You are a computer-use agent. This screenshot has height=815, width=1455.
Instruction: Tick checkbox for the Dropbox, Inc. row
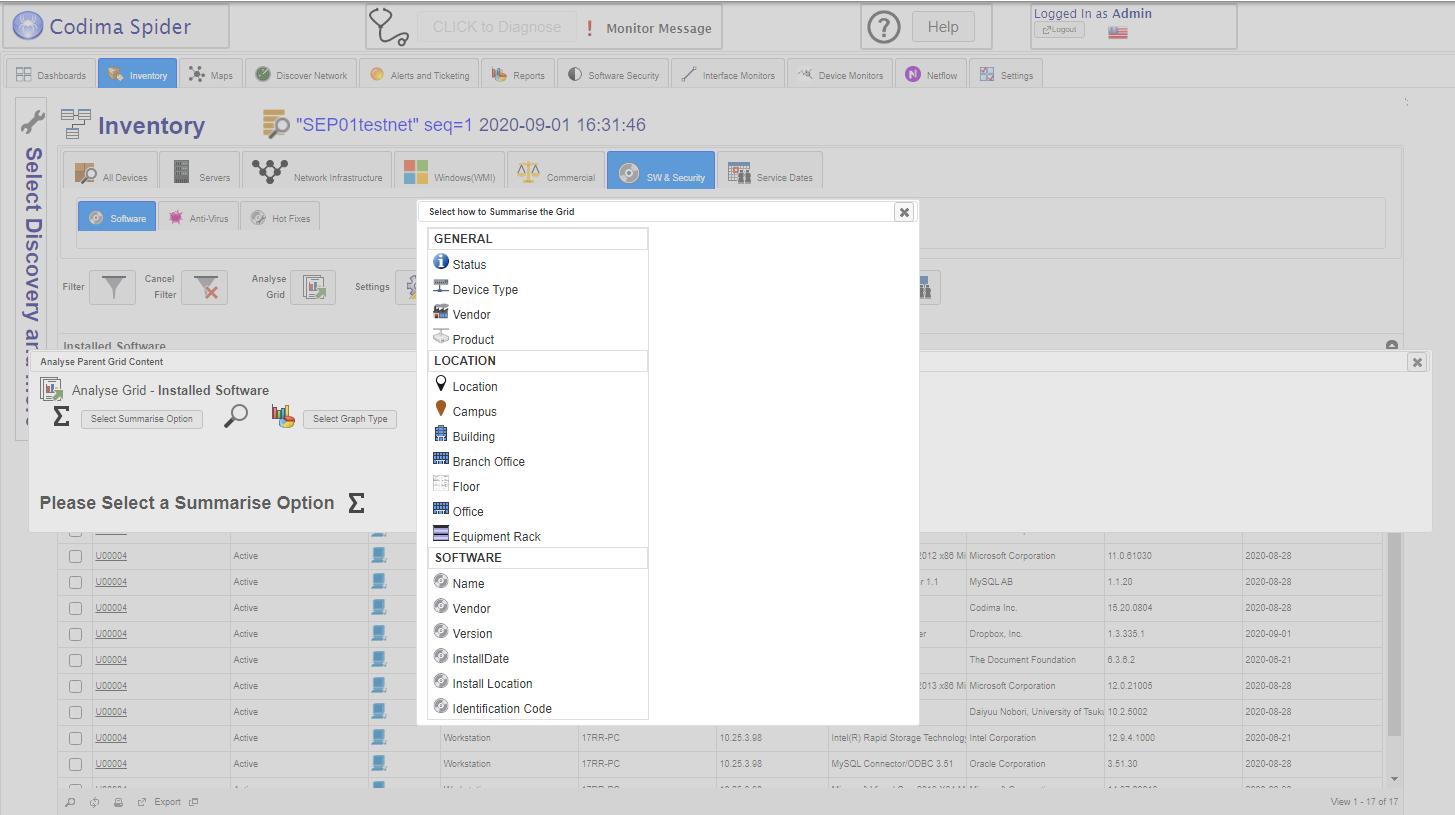tap(75, 634)
